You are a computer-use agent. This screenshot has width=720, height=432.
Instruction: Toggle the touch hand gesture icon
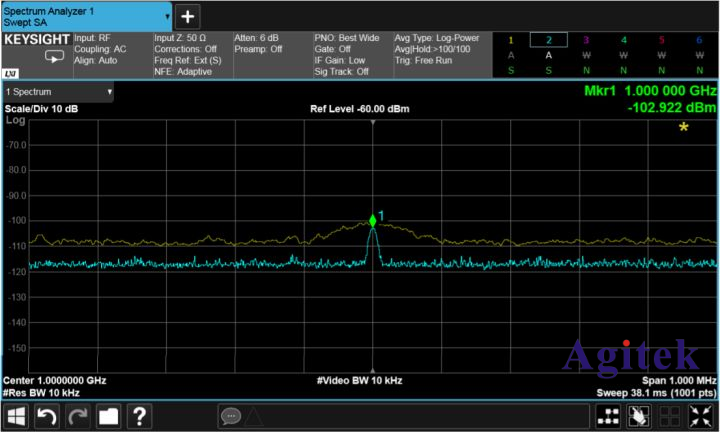click(x=639, y=415)
